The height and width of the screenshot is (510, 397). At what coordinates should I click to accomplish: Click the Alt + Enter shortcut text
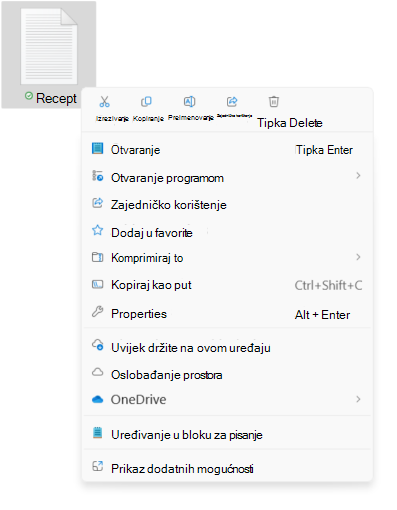tap(322, 315)
